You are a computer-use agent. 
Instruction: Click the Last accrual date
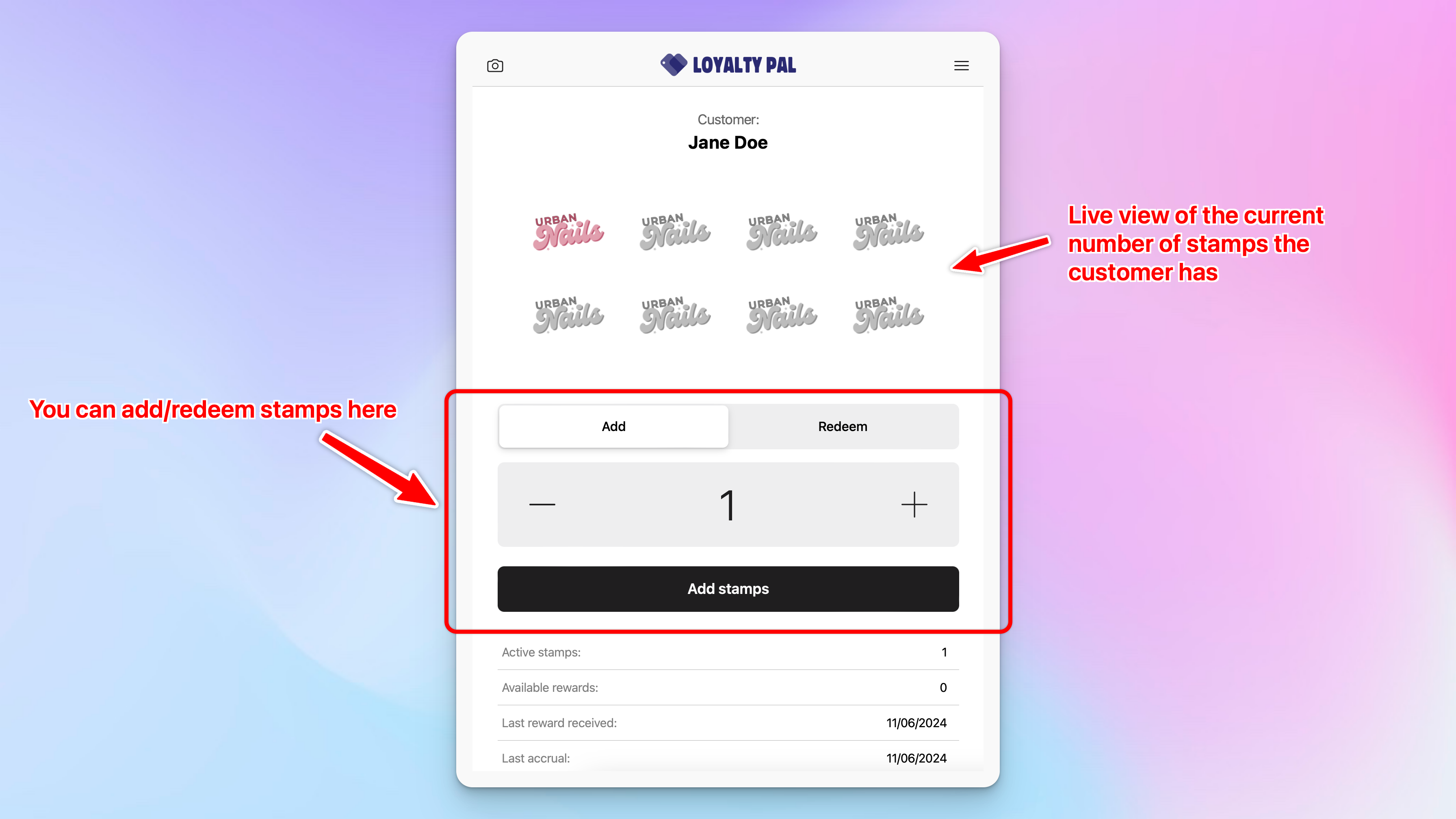pyautogui.click(x=916, y=758)
